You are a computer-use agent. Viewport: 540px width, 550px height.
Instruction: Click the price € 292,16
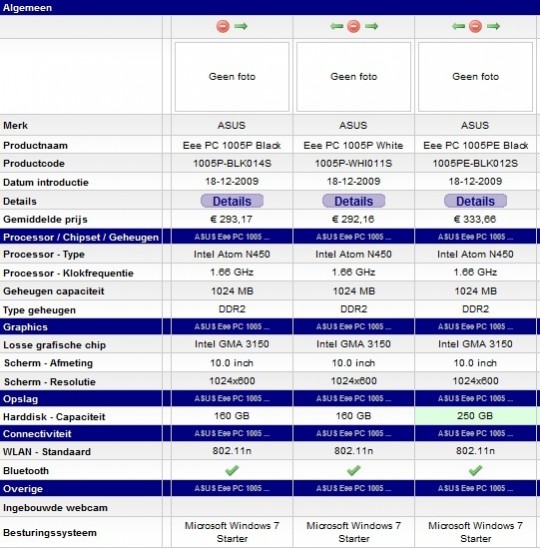tap(353, 219)
